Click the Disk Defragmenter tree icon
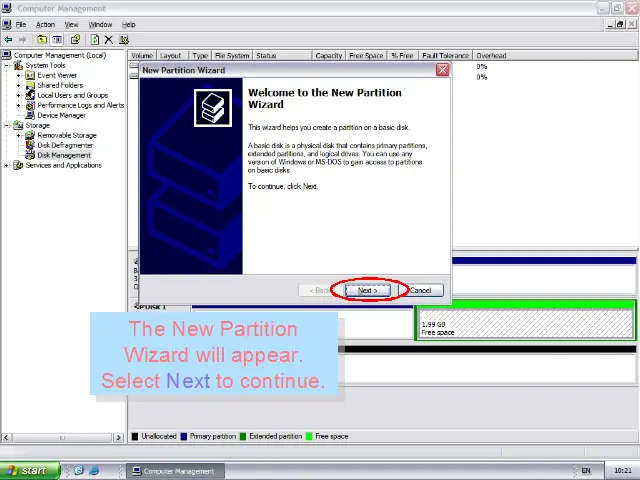Screen dimensions: 640x480 pos(30,145)
